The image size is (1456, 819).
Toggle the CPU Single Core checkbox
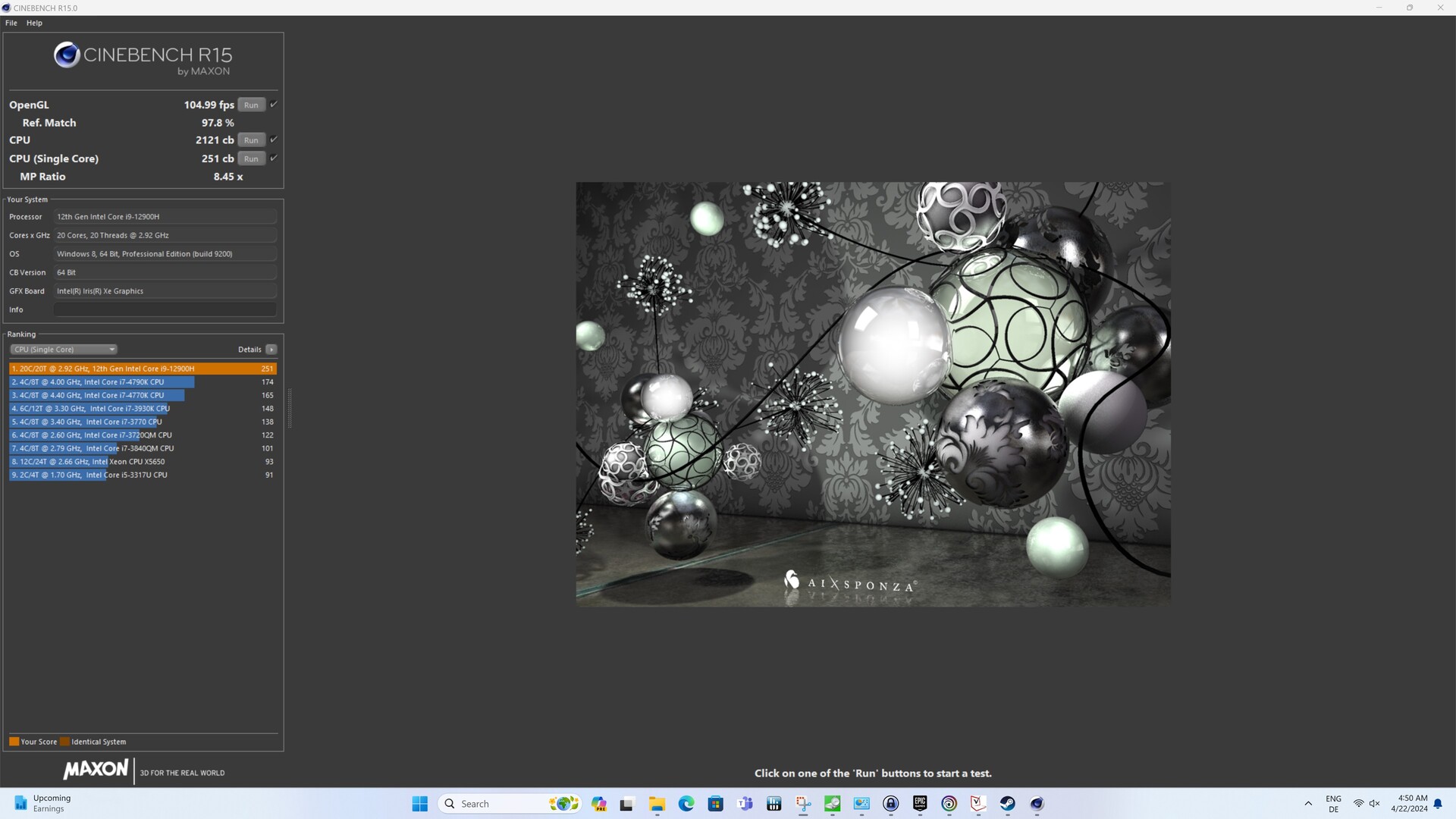pos(274,158)
